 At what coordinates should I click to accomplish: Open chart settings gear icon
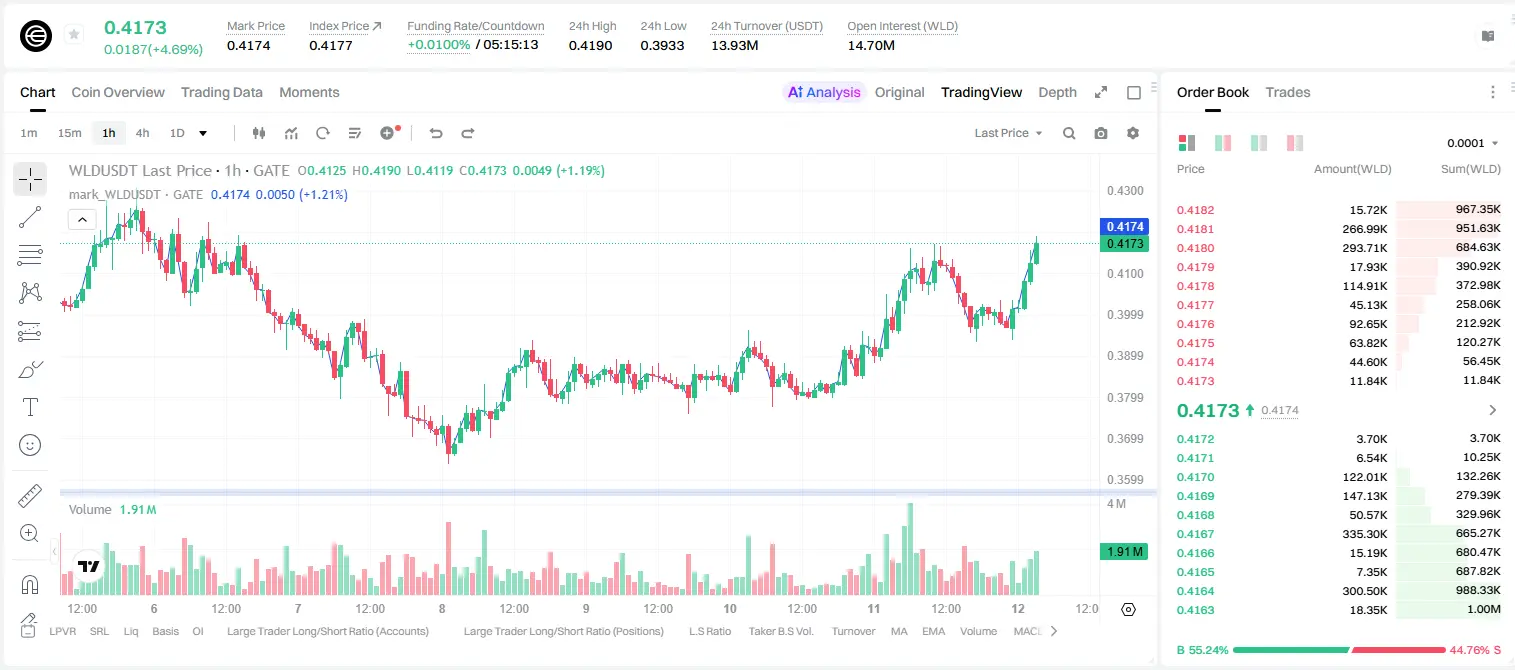pyautogui.click(x=1133, y=133)
